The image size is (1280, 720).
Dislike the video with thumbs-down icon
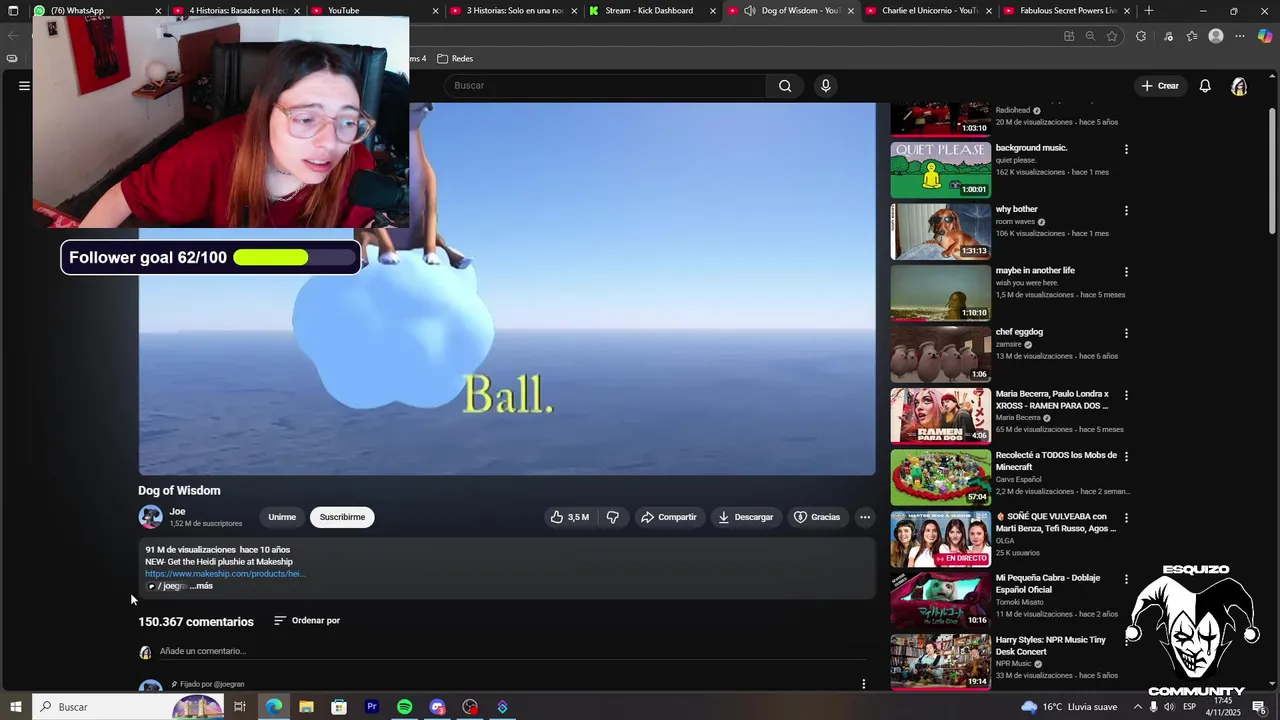click(613, 517)
